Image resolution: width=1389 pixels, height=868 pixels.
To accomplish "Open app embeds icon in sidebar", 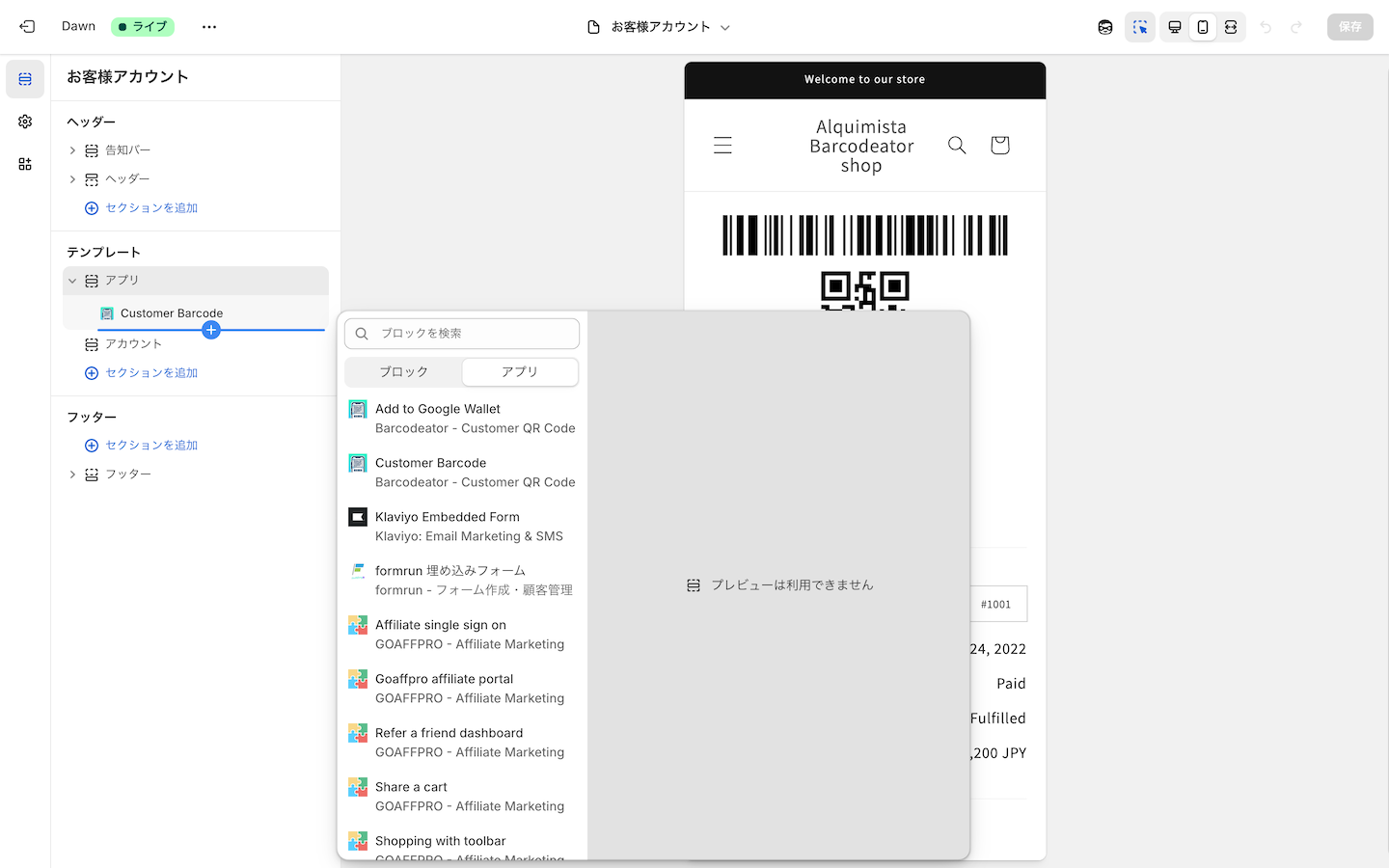I will pyautogui.click(x=25, y=164).
